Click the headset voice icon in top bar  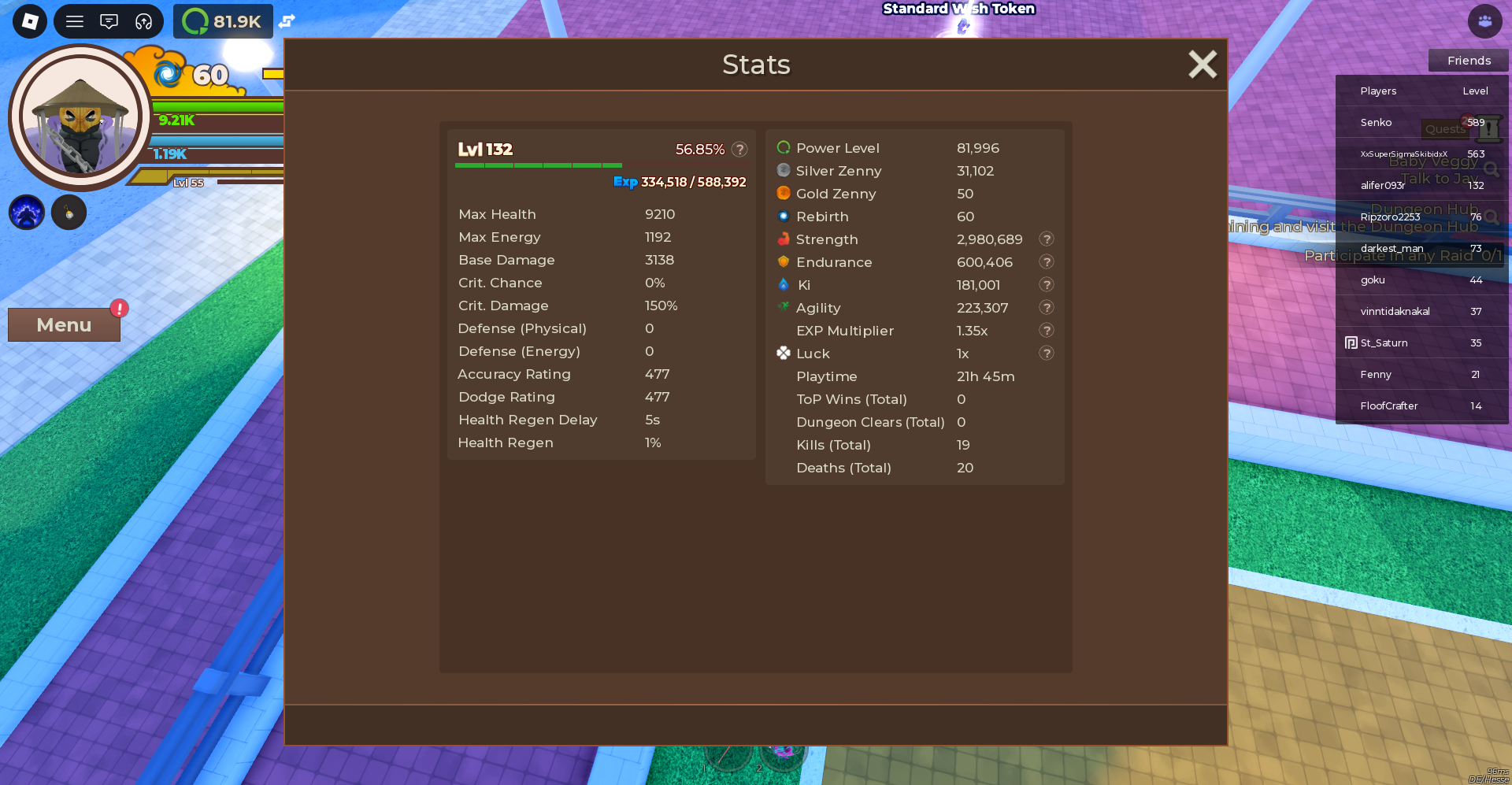point(143,21)
